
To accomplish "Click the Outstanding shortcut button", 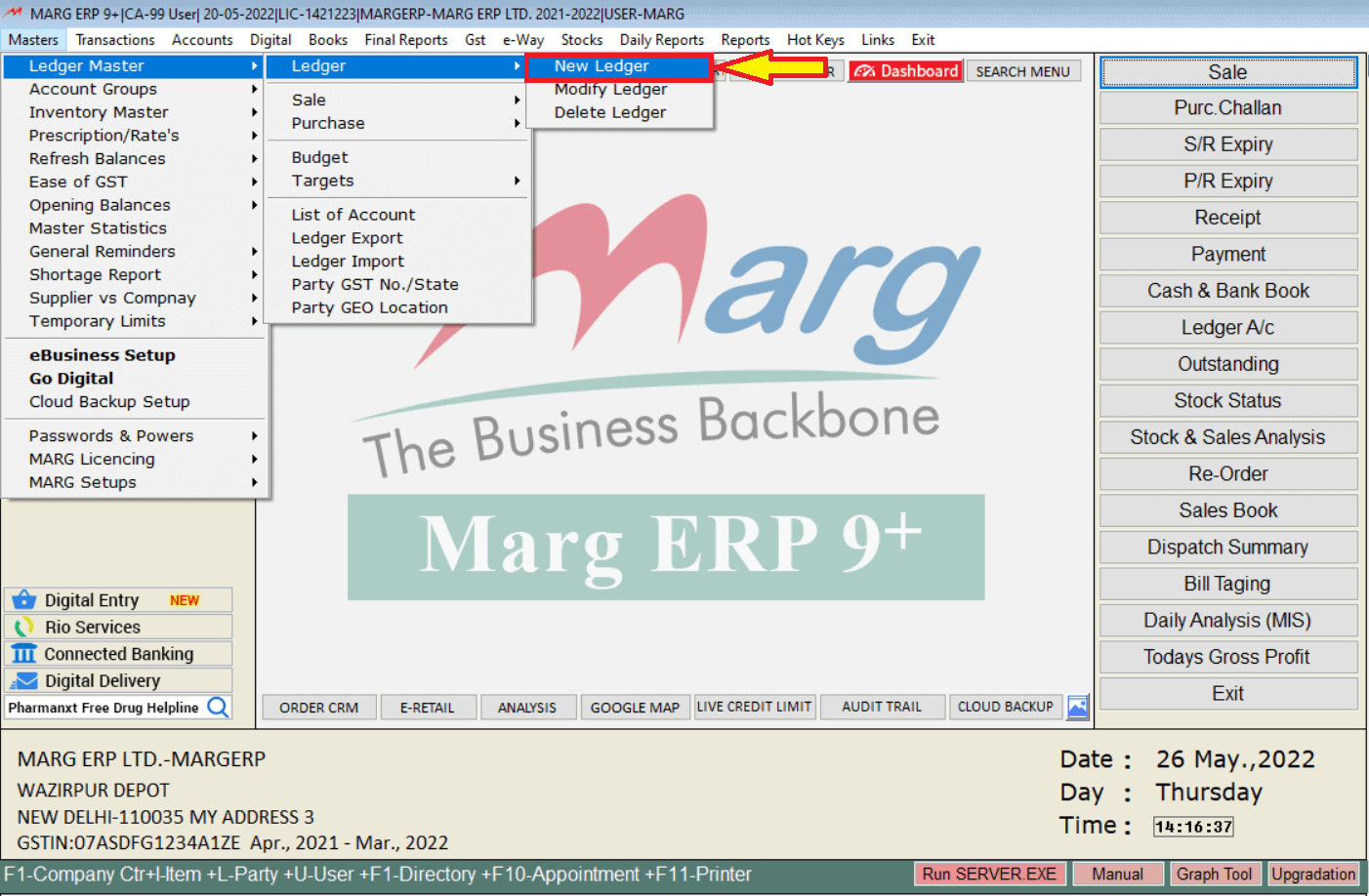I will click(1228, 364).
